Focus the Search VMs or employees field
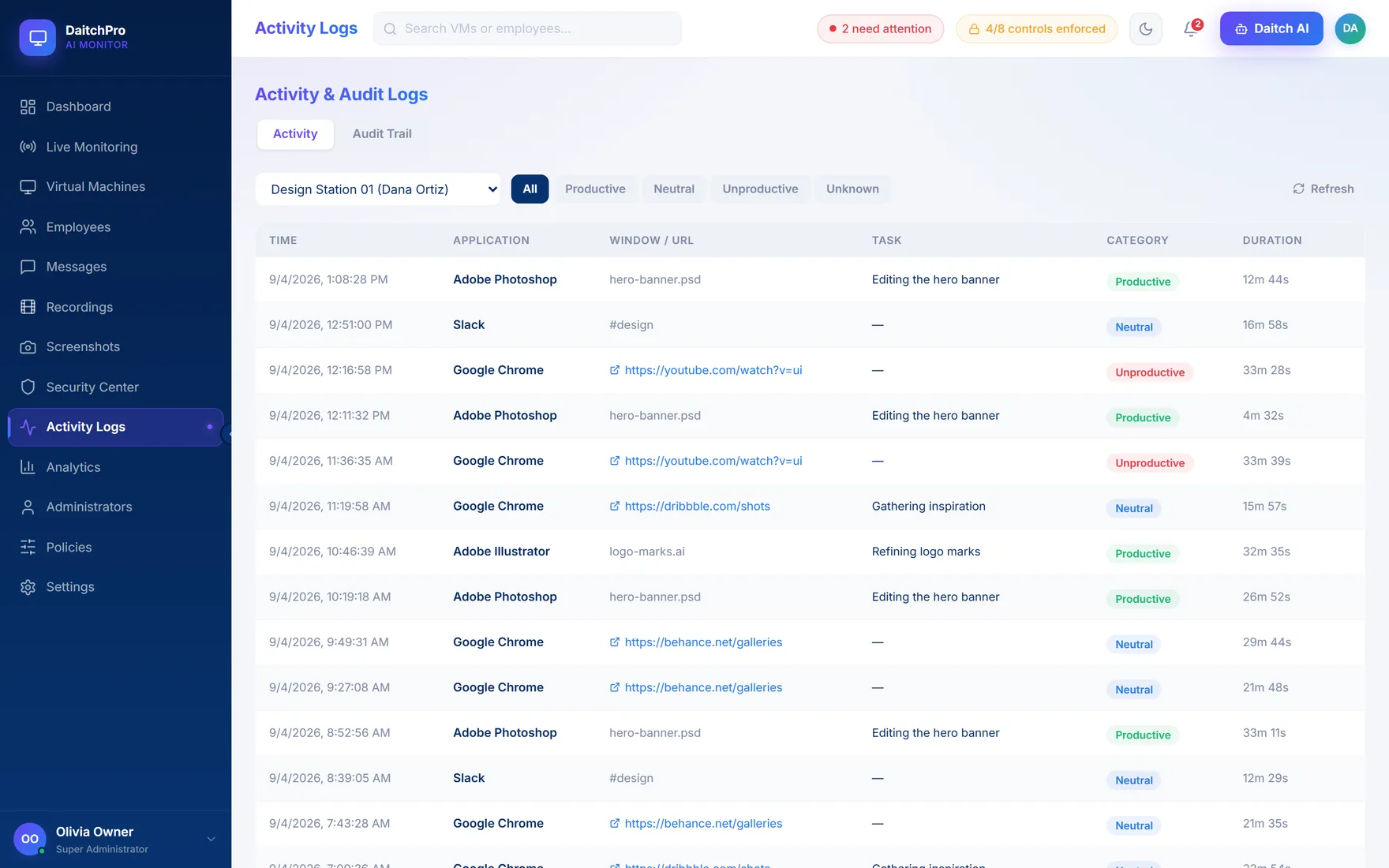This screenshot has height=868, width=1389. click(x=527, y=28)
